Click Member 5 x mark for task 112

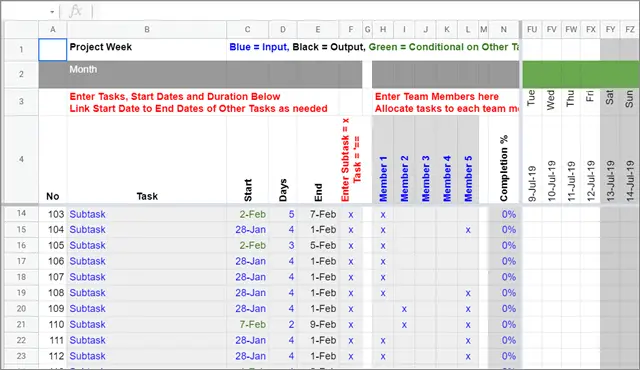tap(468, 357)
